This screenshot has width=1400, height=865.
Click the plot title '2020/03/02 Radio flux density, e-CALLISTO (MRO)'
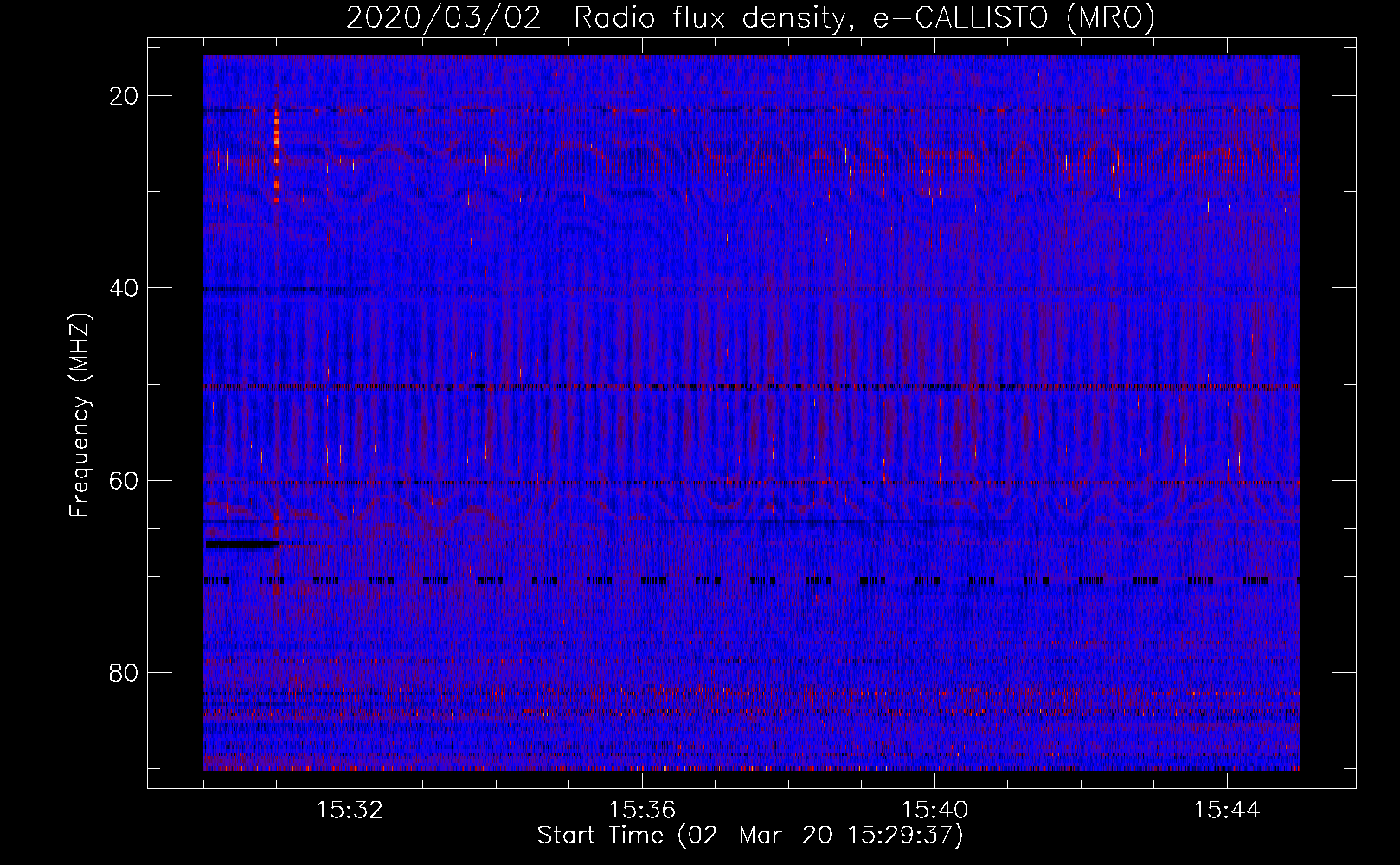(750, 17)
